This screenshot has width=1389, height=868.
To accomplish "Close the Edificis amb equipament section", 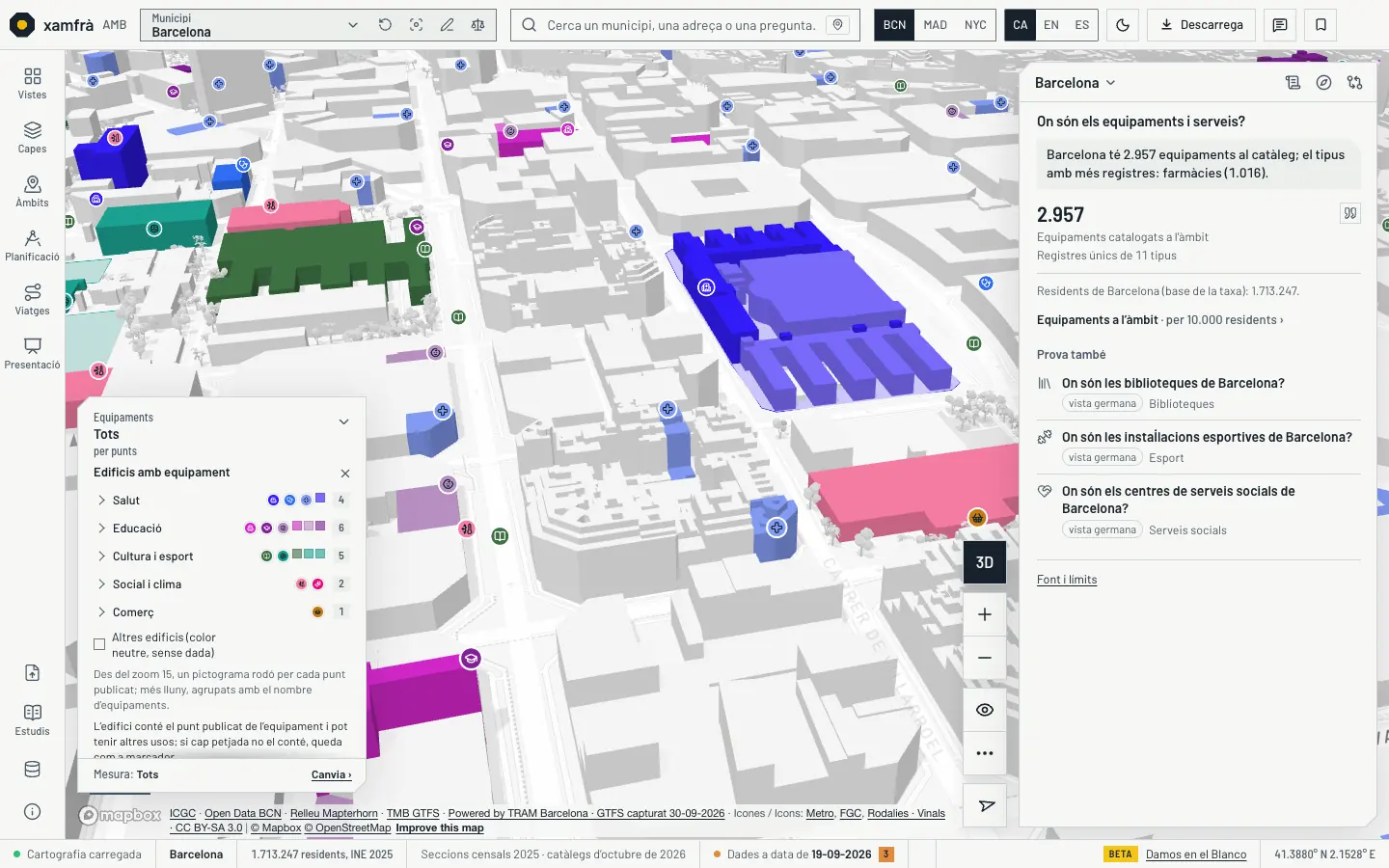I will [x=345, y=474].
